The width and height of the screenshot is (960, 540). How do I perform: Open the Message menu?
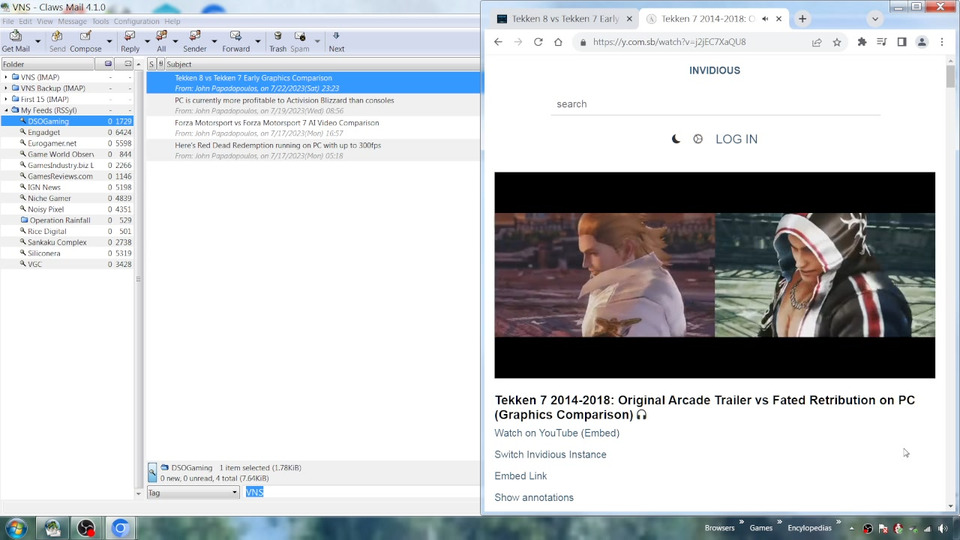[x=72, y=21]
